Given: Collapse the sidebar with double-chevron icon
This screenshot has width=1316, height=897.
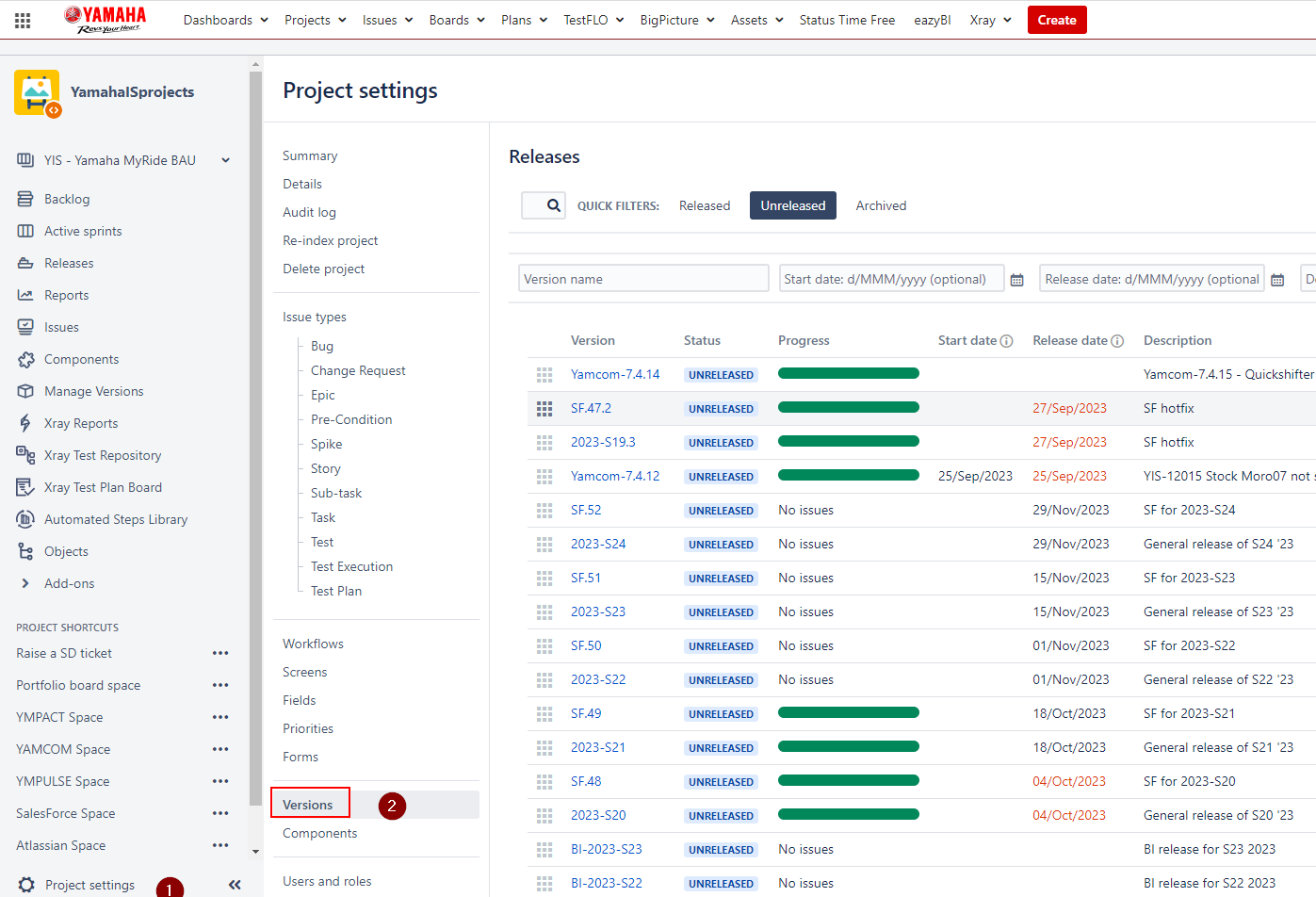Looking at the screenshot, I should pos(235,885).
